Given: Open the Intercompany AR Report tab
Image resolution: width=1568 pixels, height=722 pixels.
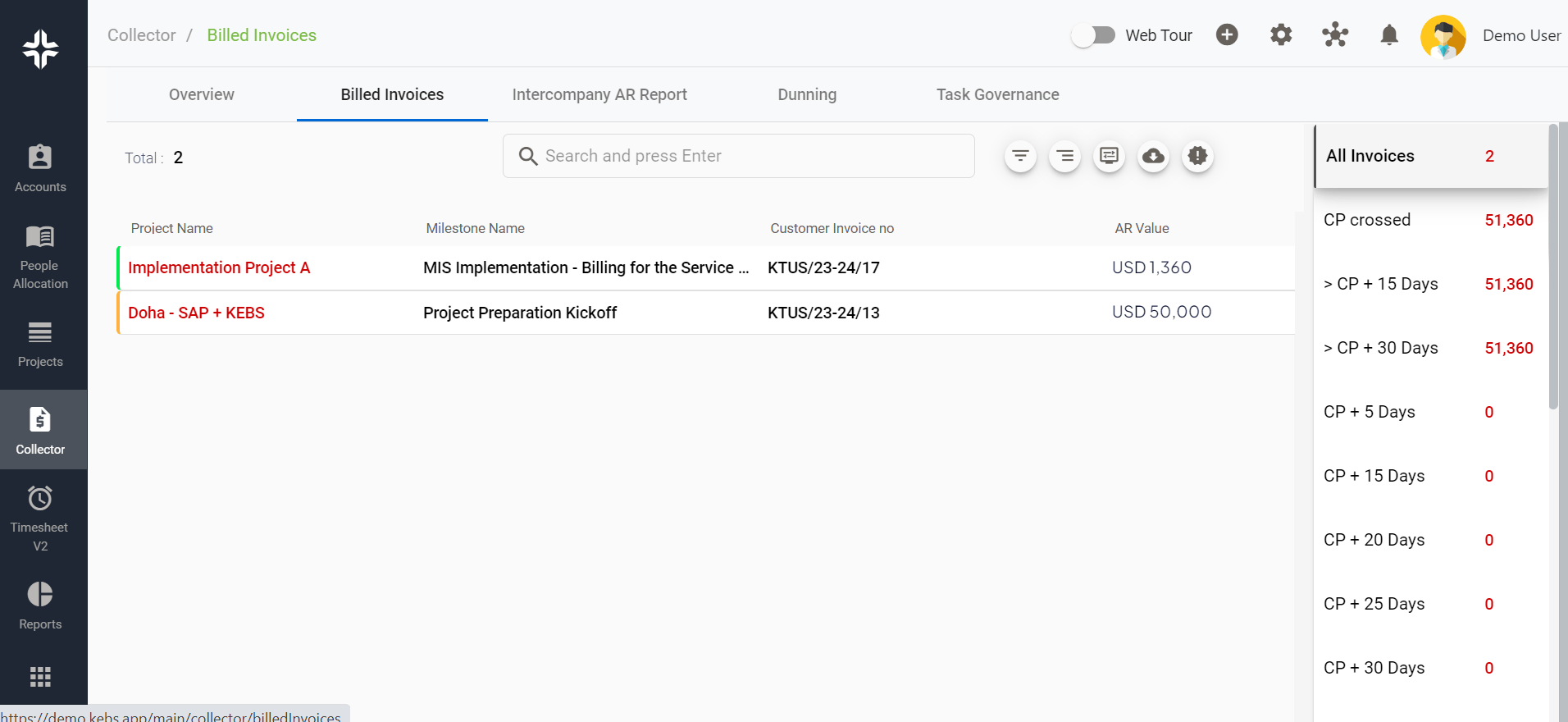Looking at the screenshot, I should pyautogui.click(x=599, y=94).
